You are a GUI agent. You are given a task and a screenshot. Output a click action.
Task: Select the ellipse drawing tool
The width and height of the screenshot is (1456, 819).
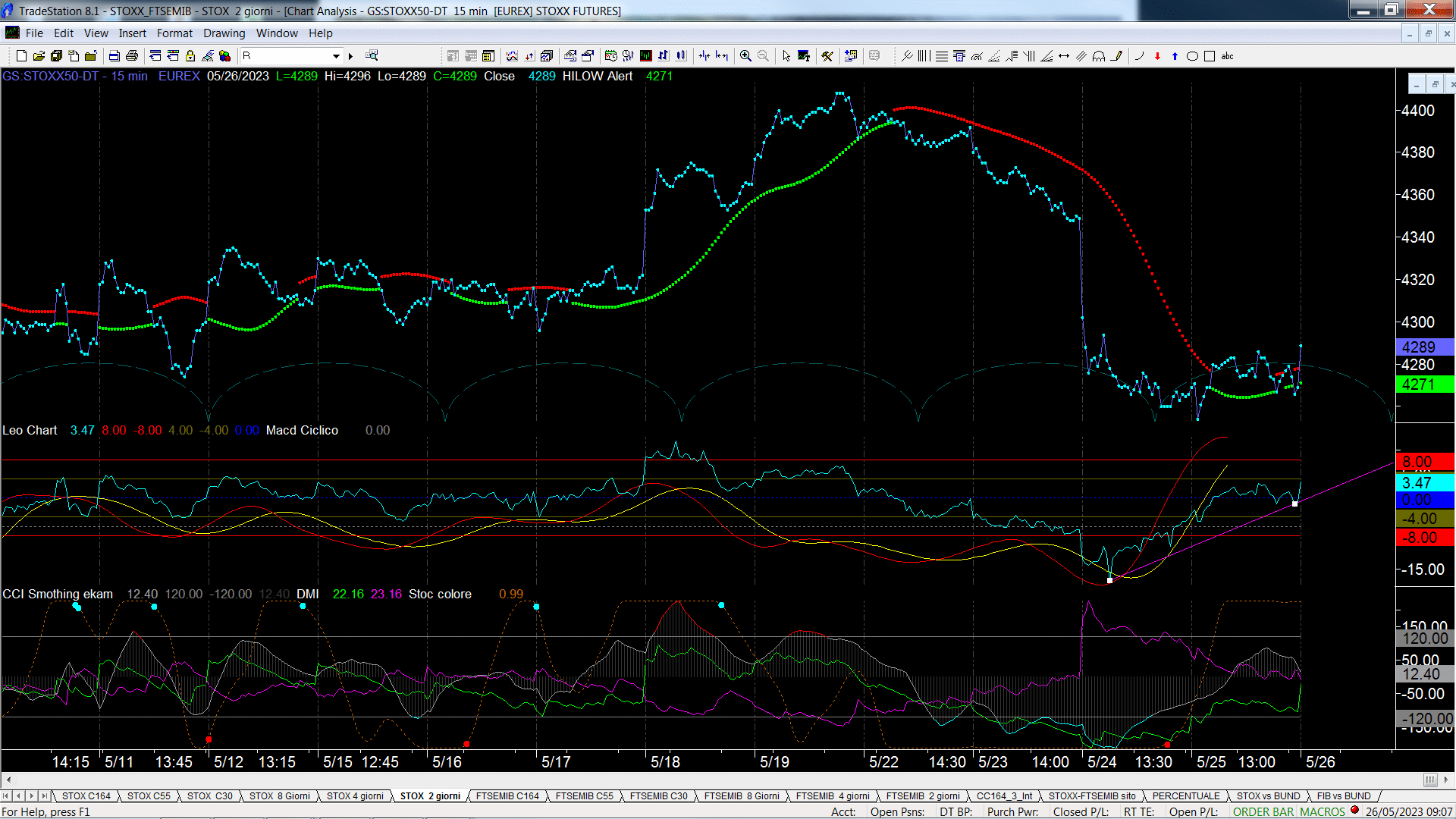click(x=1192, y=55)
